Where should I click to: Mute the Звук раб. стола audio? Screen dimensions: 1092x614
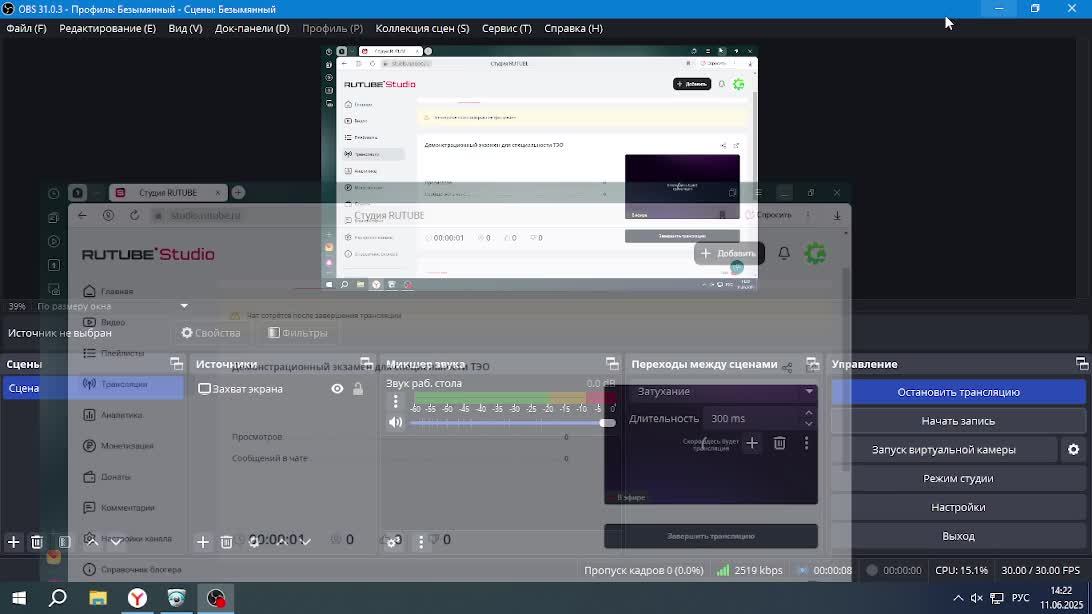(x=396, y=422)
